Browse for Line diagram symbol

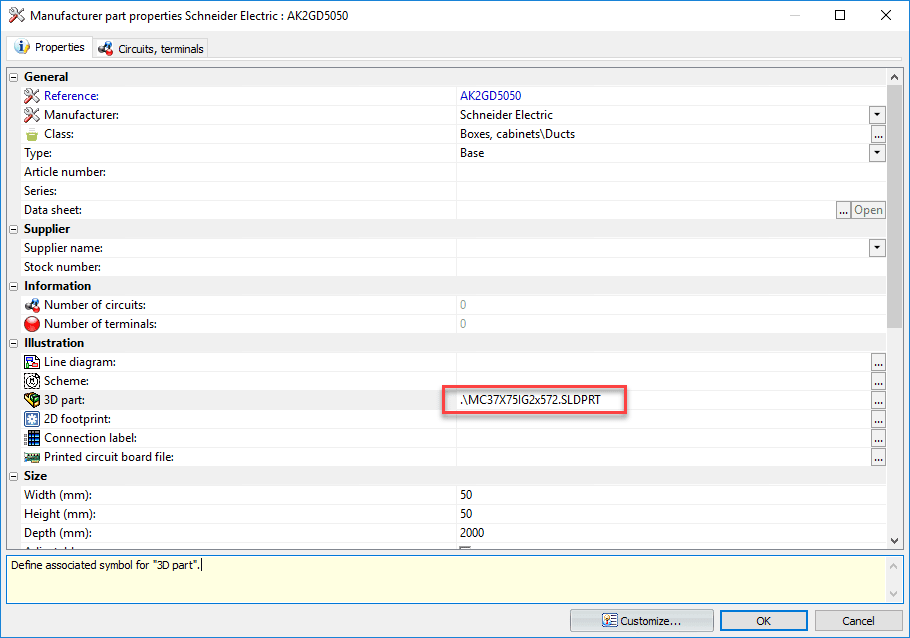pyautogui.click(x=878, y=362)
